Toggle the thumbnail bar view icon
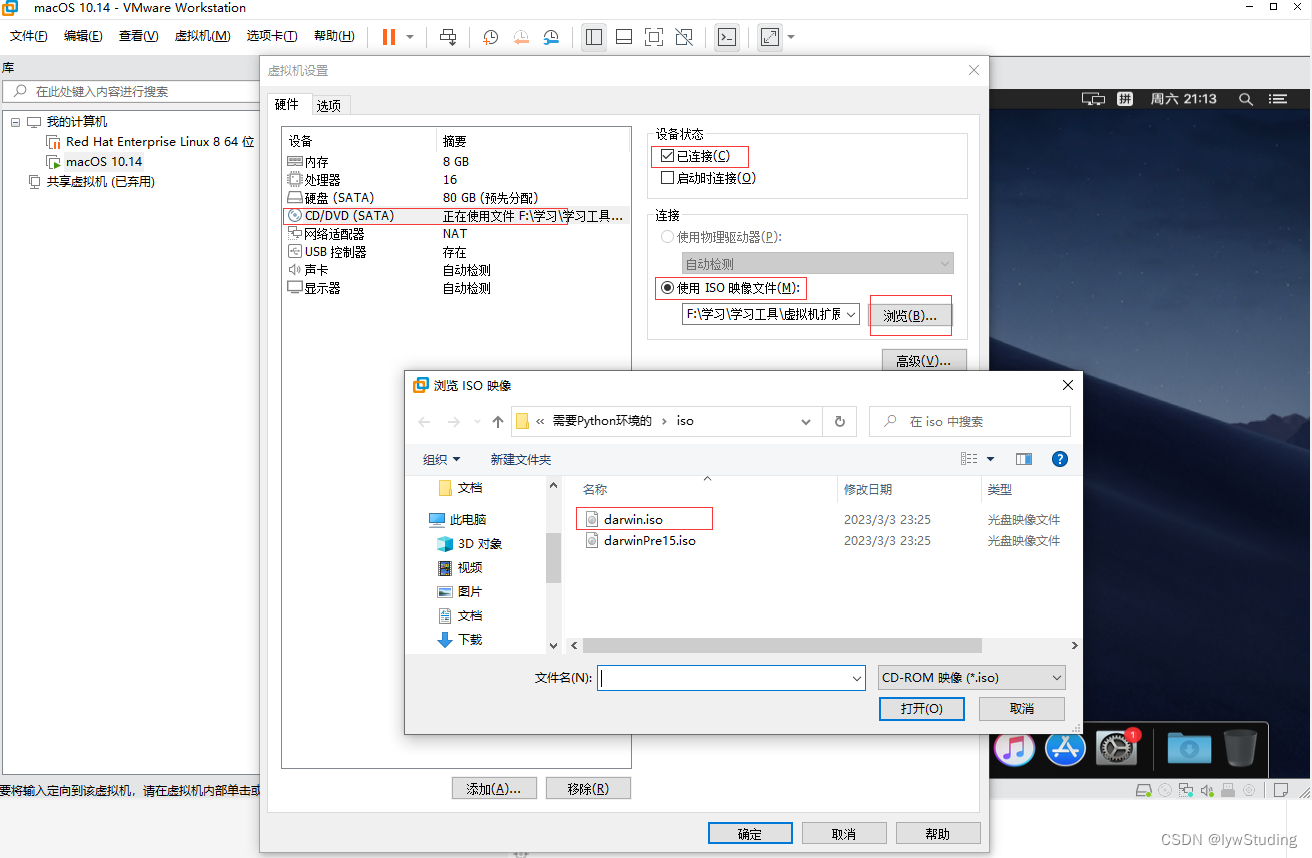The image size is (1312, 858). (624, 37)
